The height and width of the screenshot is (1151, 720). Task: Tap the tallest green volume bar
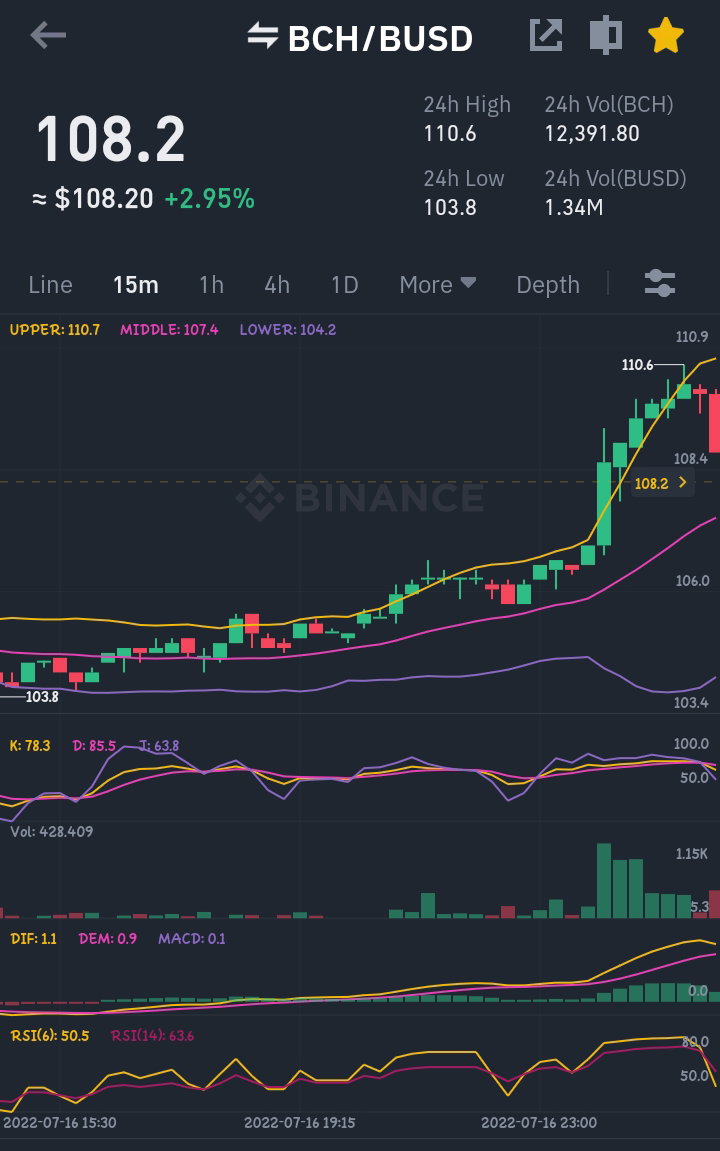point(604,880)
